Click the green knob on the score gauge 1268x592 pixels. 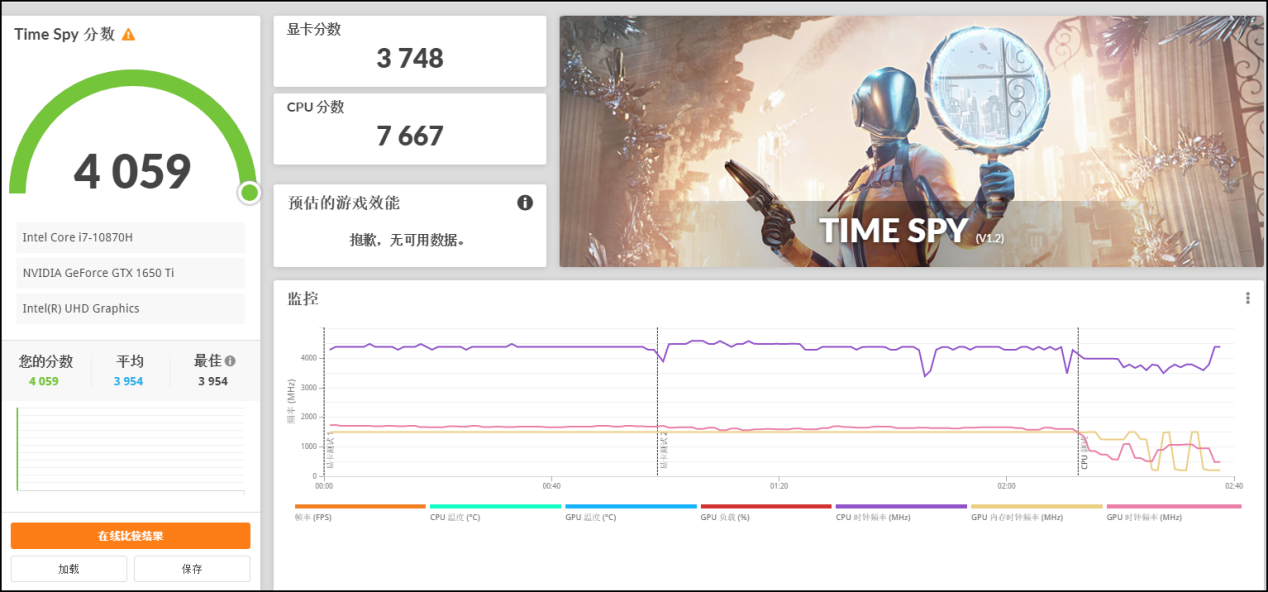[249, 192]
